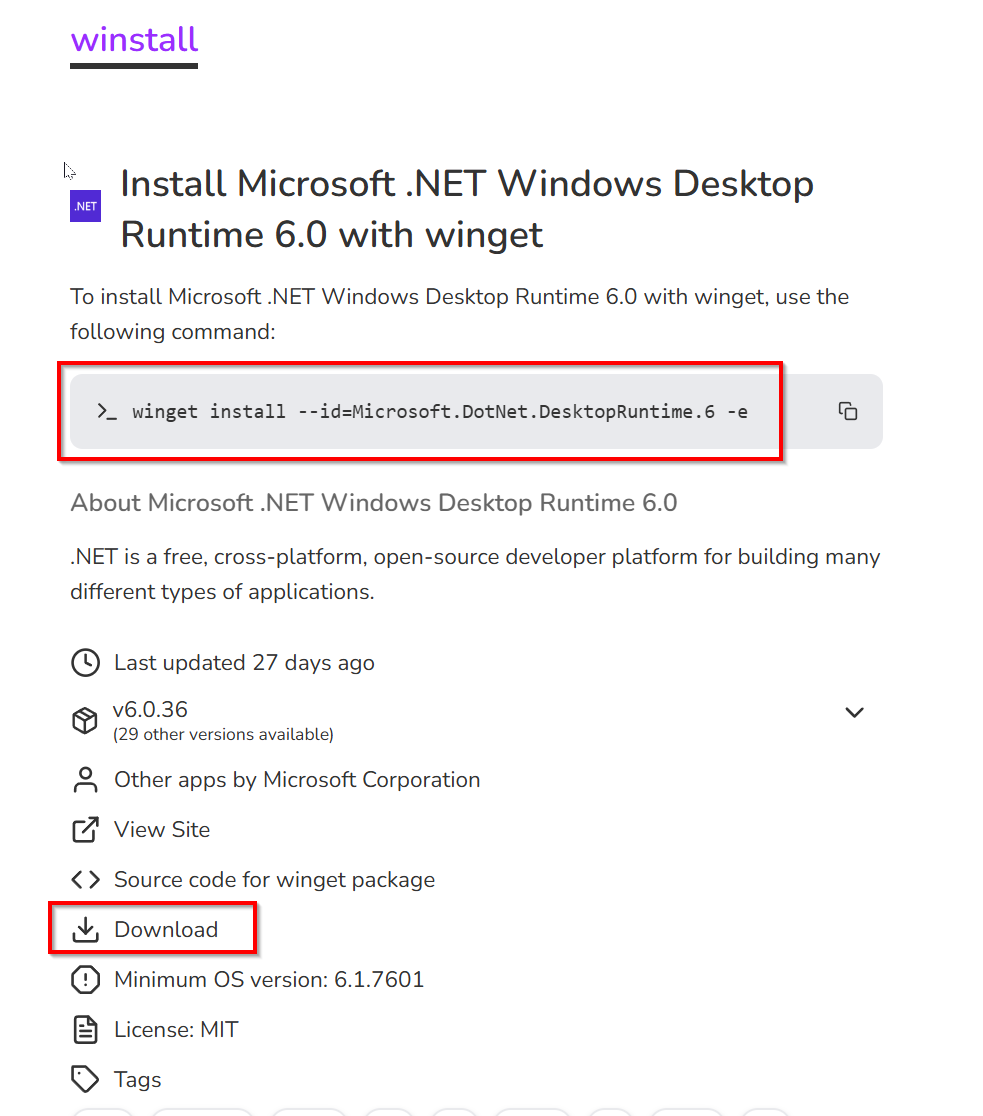The image size is (983, 1116).
Task: Click the package box icon beside v6.0.36
Action: [85, 720]
